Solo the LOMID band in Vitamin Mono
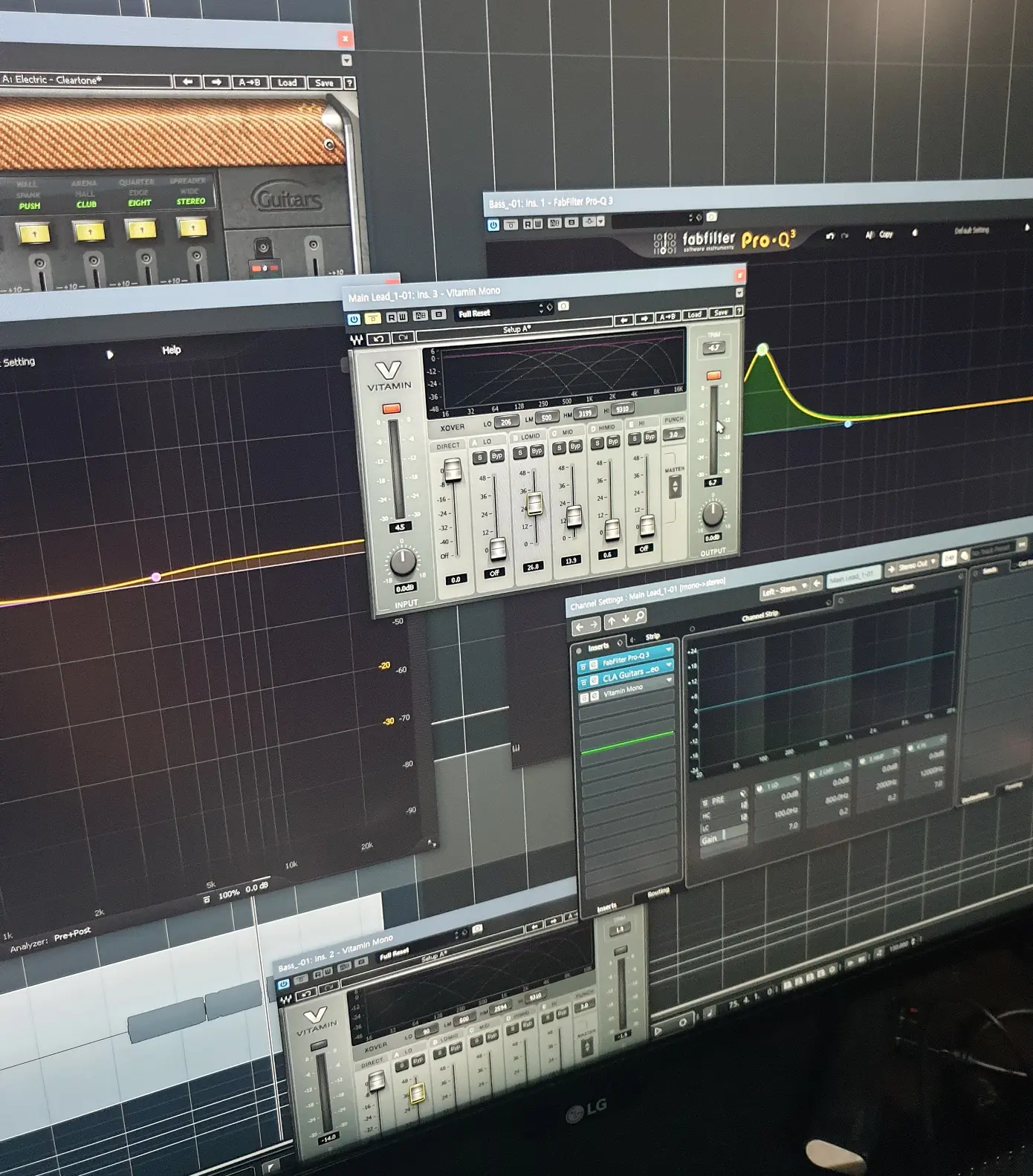 pyautogui.click(x=521, y=452)
